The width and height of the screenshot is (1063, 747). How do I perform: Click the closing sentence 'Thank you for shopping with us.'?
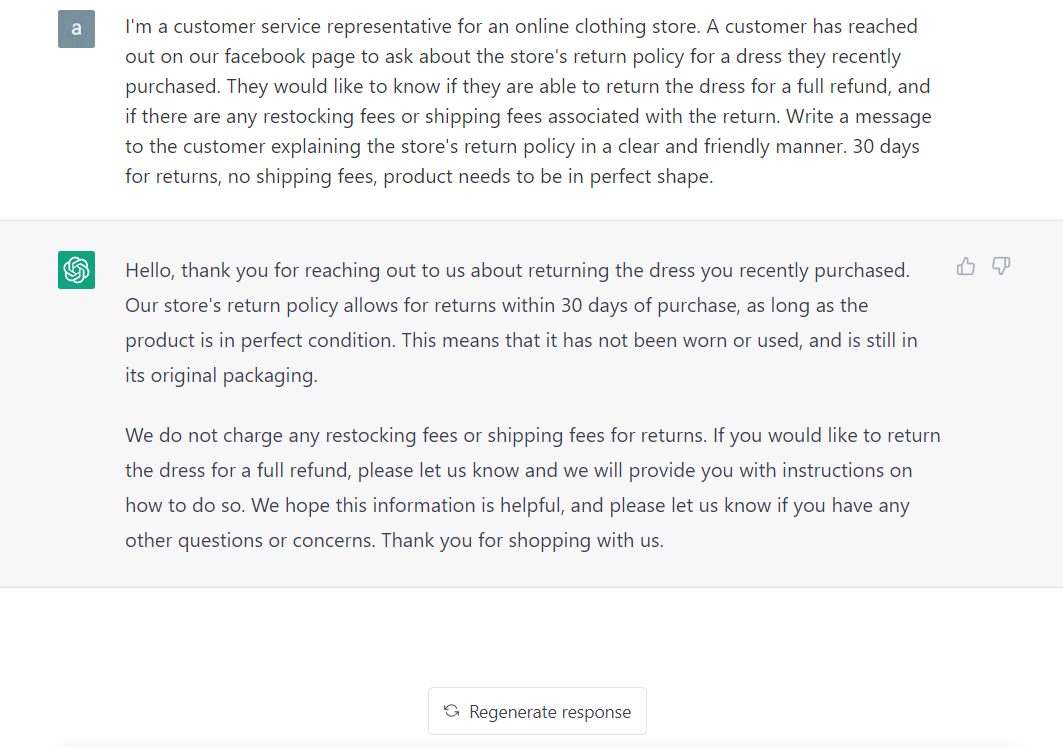click(522, 540)
